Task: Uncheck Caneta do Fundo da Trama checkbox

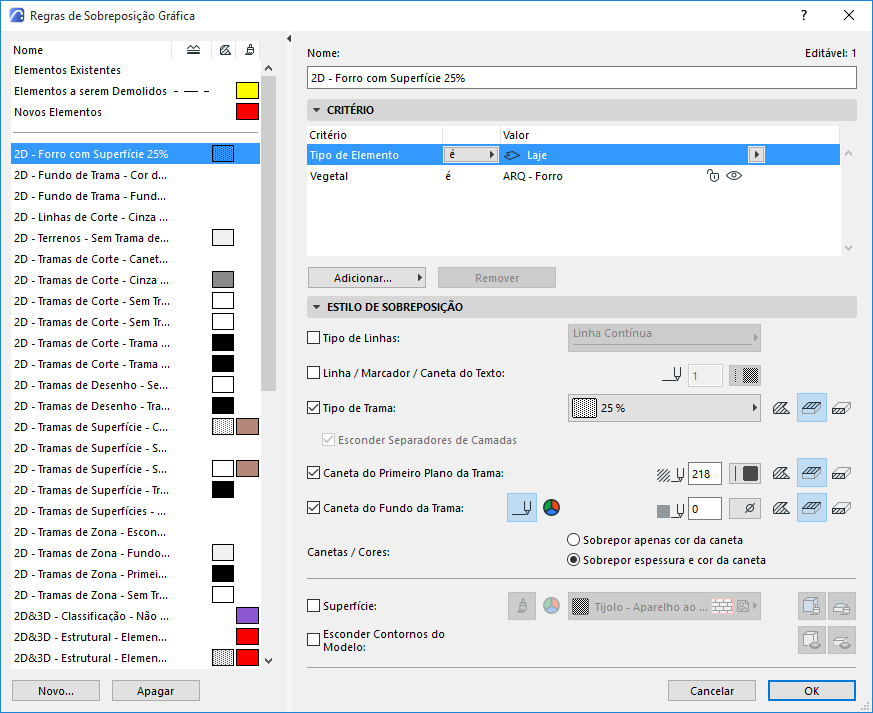Action: click(x=313, y=508)
